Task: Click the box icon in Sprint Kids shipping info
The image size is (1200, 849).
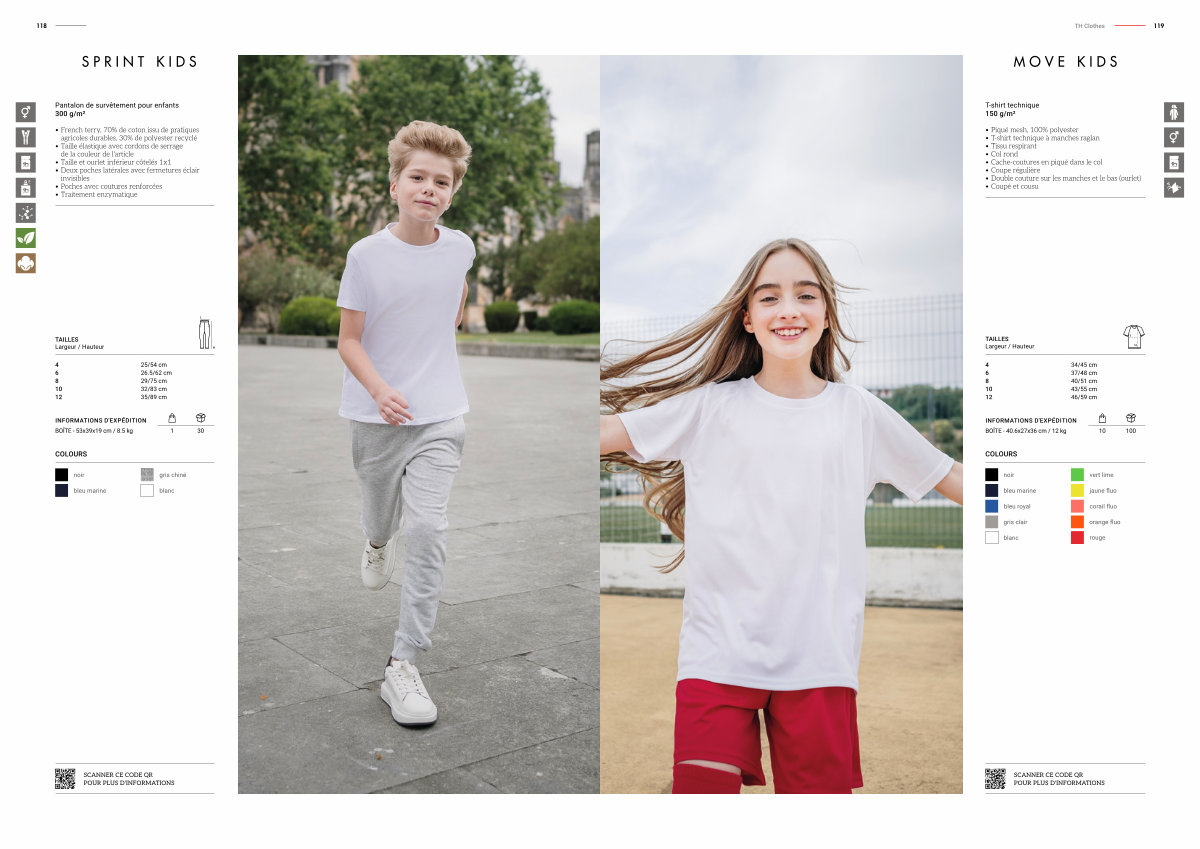Action: click(x=200, y=418)
